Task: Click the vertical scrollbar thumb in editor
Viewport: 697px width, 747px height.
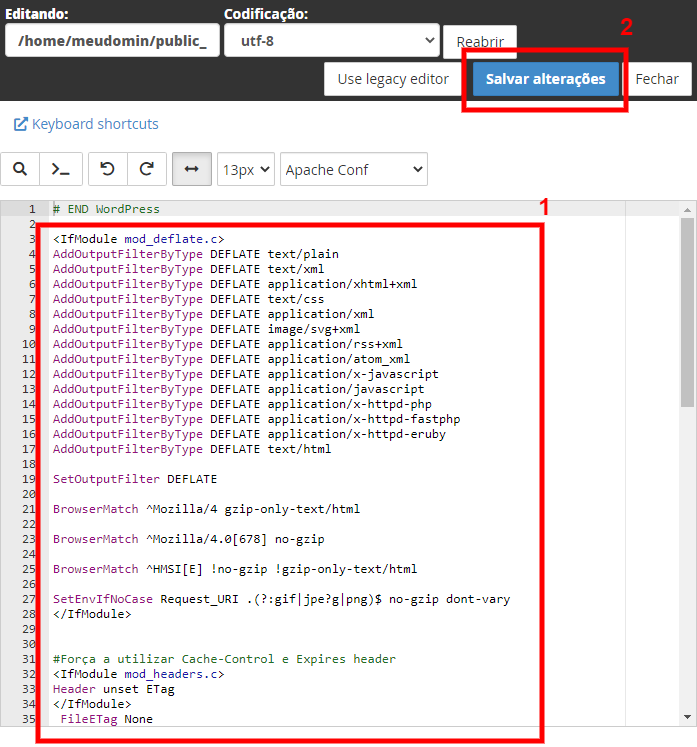Action: click(x=687, y=313)
